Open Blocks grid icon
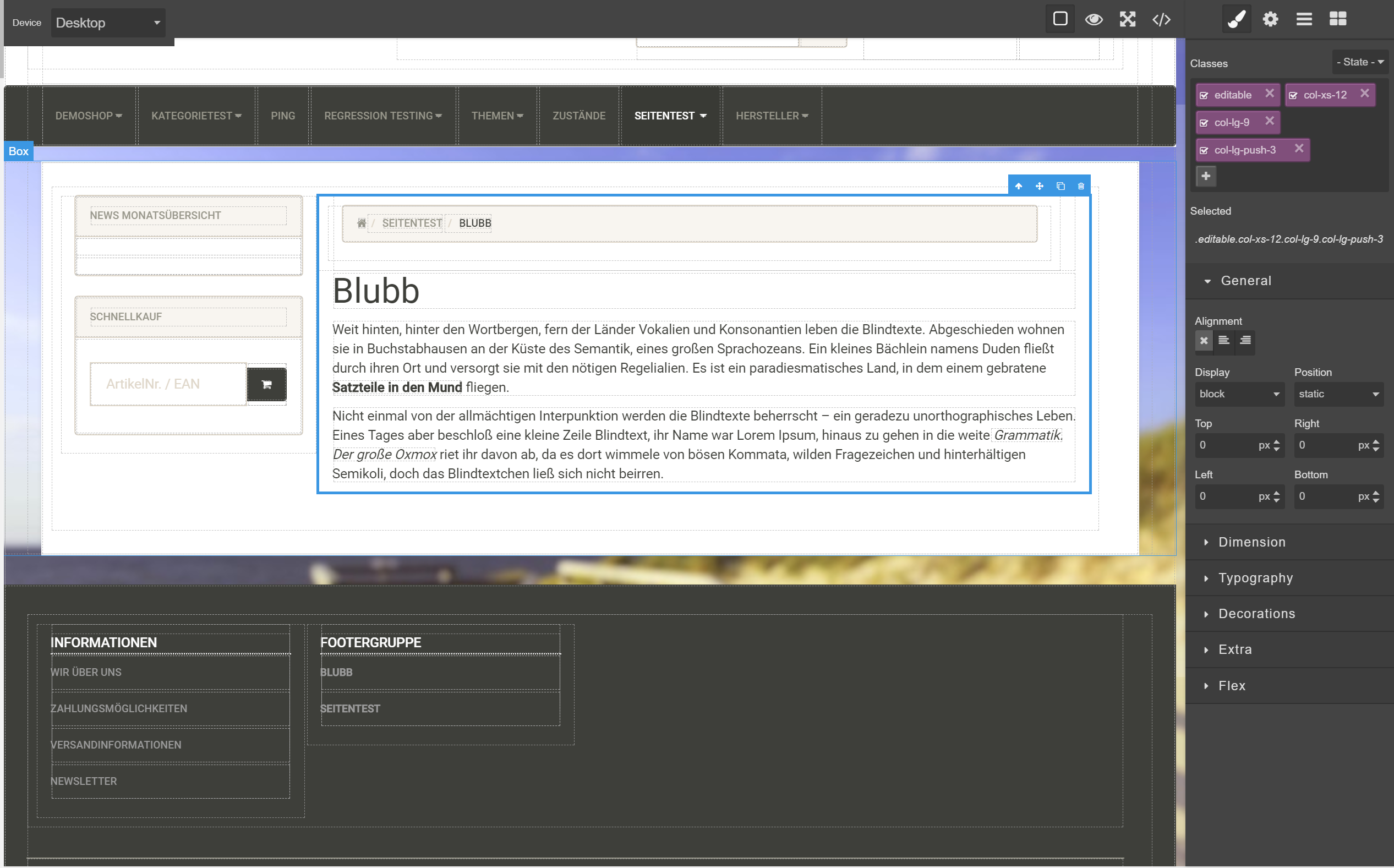 click(x=1338, y=19)
